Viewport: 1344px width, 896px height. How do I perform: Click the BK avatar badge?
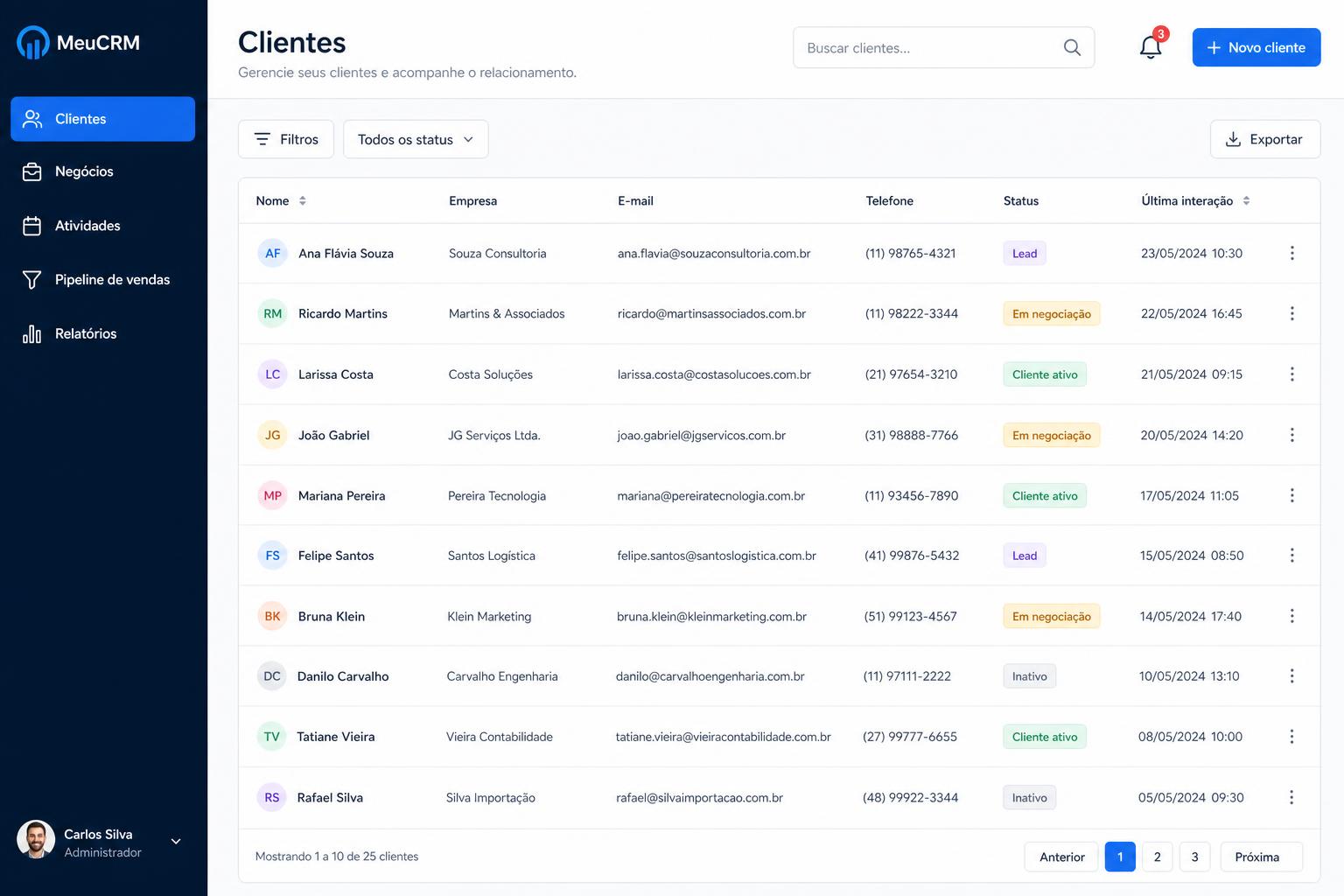point(272,616)
